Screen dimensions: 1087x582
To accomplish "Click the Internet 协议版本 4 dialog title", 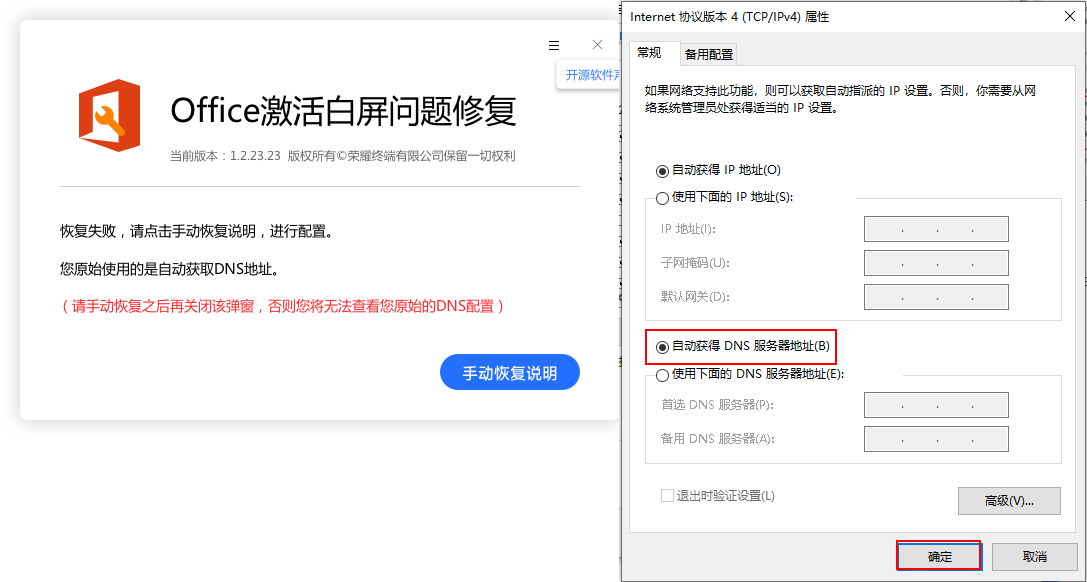I will coord(729,17).
